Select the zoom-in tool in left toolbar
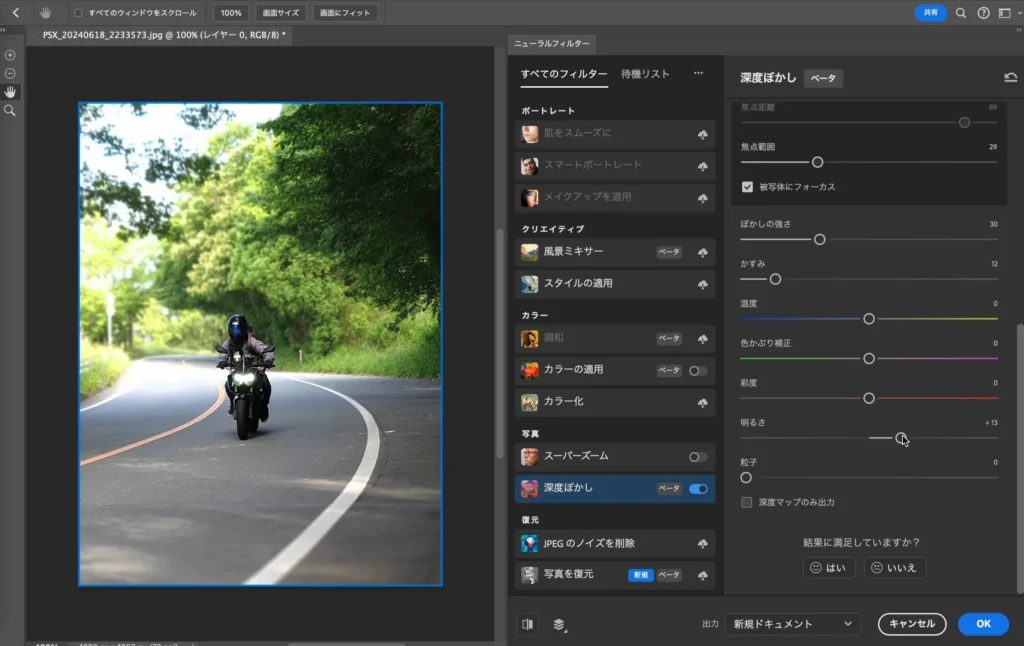 pos(10,55)
